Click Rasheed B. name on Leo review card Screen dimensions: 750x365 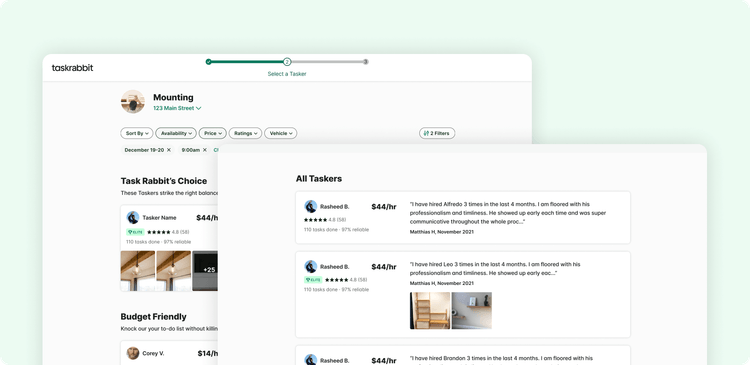(x=335, y=266)
